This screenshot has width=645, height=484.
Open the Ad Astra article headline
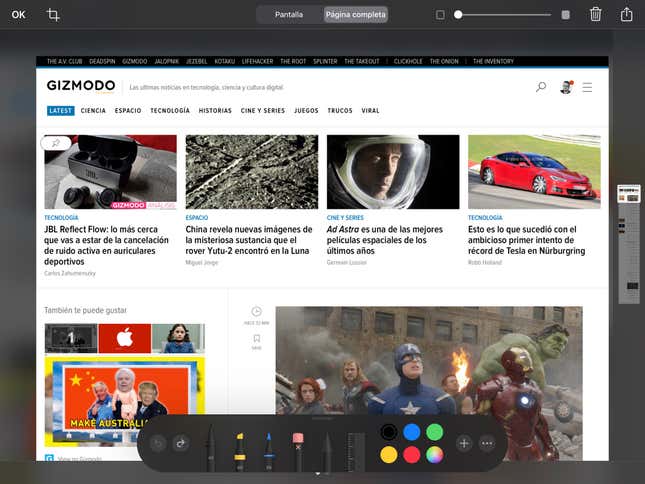385,240
